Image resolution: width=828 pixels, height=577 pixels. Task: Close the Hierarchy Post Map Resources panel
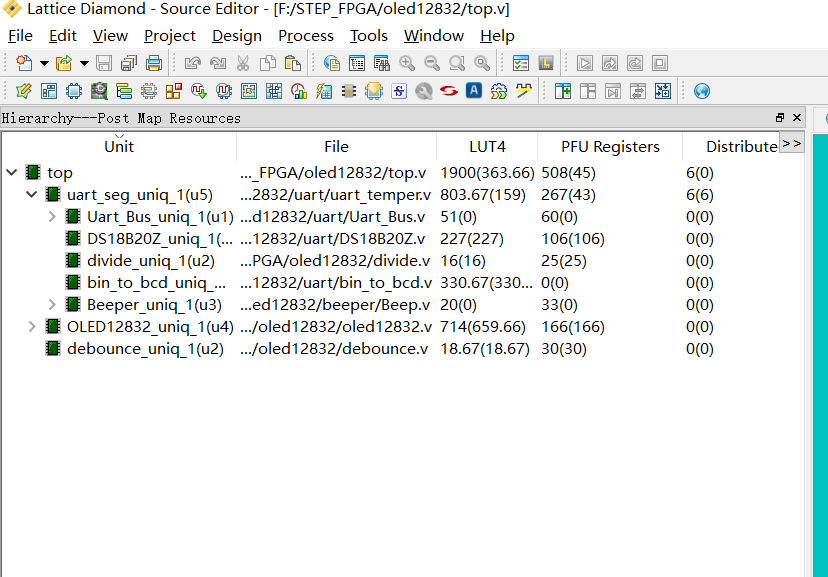pyautogui.click(x=797, y=118)
